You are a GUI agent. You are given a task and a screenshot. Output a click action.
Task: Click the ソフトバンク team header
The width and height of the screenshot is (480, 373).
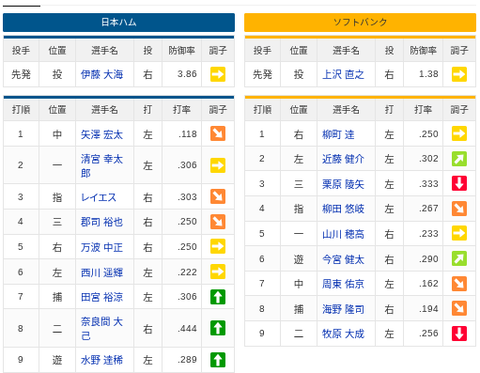point(360,22)
